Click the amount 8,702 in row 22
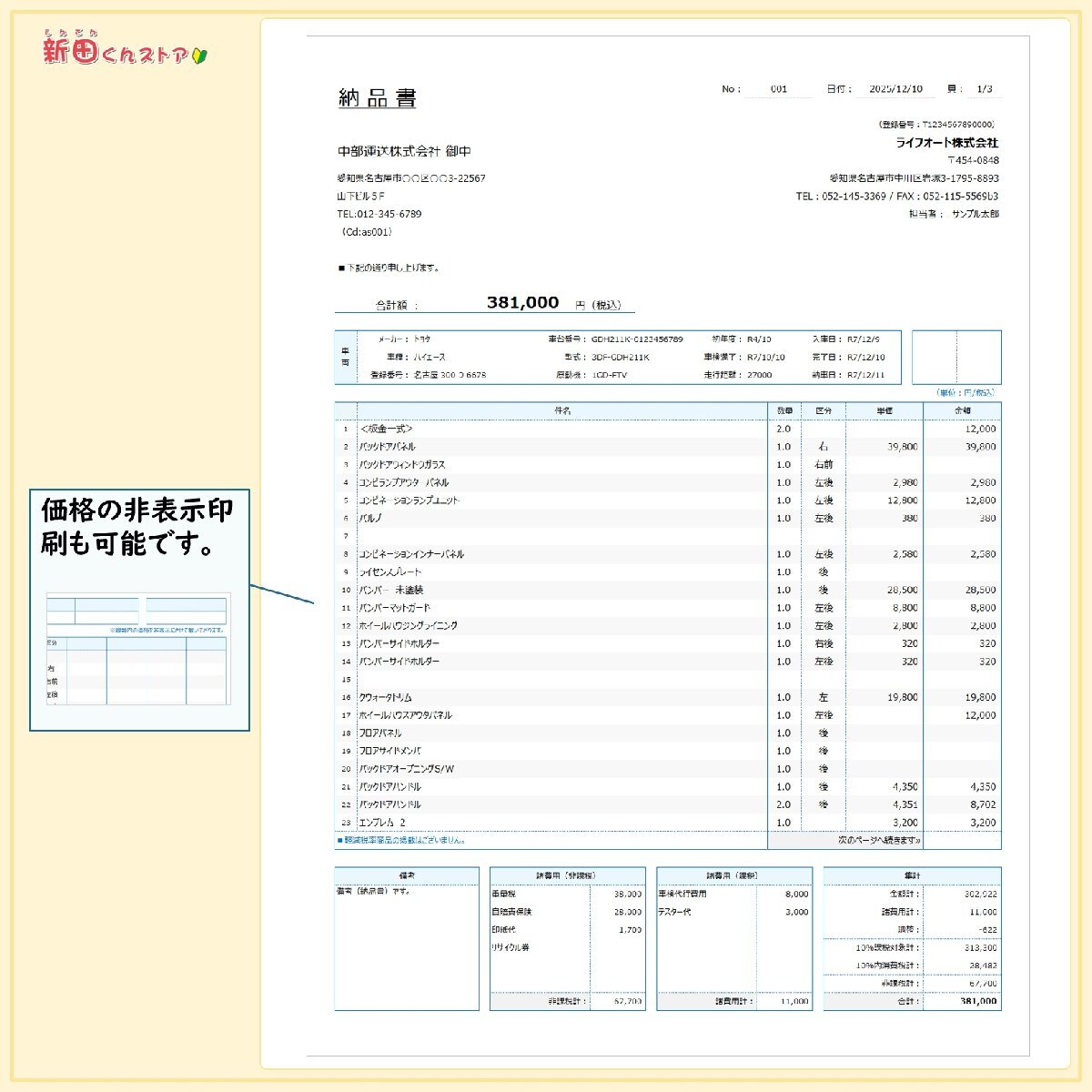This screenshot has width=1092, height=1092. coord(981,804)
